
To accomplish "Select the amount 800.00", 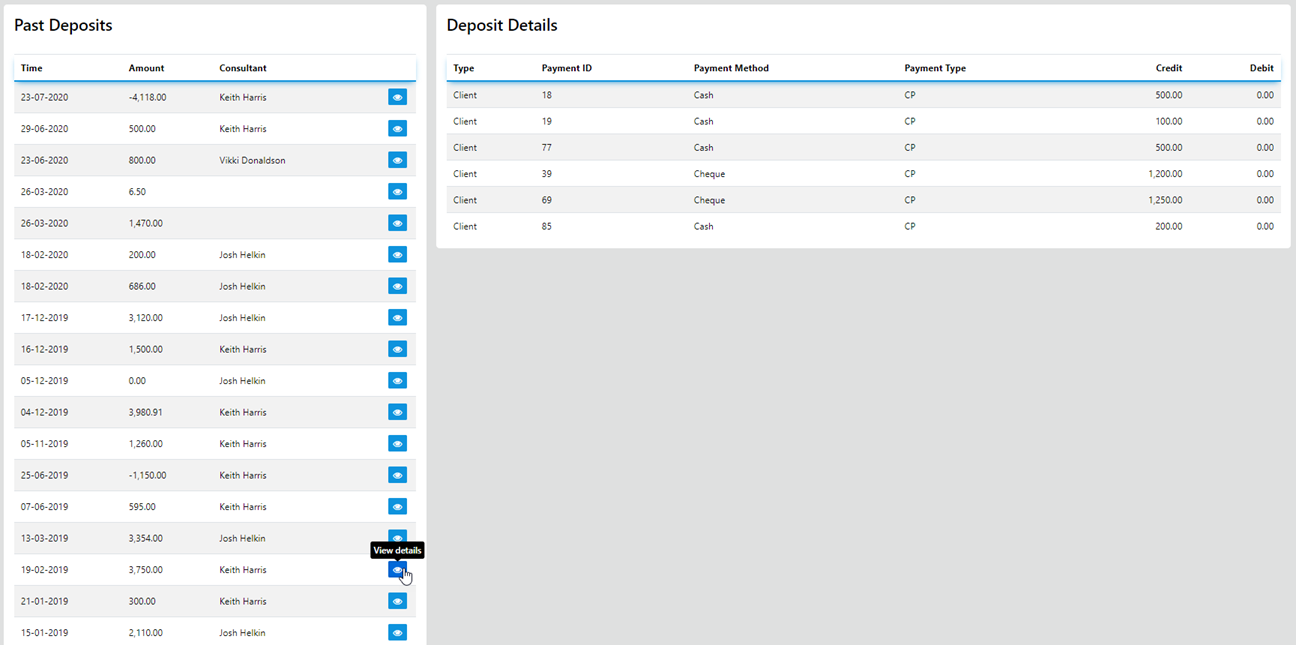I will pyautogui.click(x=141, y=160).
